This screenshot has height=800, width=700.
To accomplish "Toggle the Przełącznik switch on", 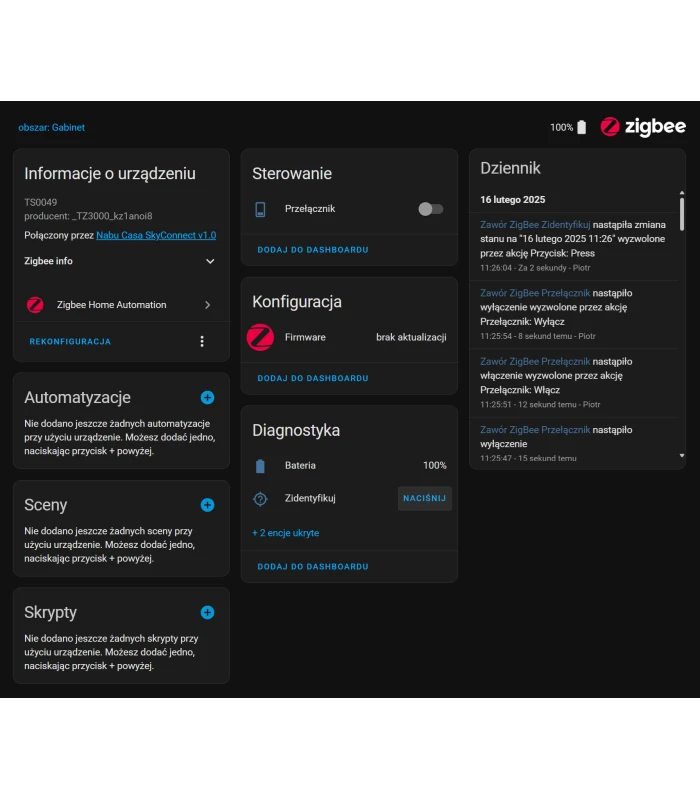I will pyautogui.click(x=430, y=209).
